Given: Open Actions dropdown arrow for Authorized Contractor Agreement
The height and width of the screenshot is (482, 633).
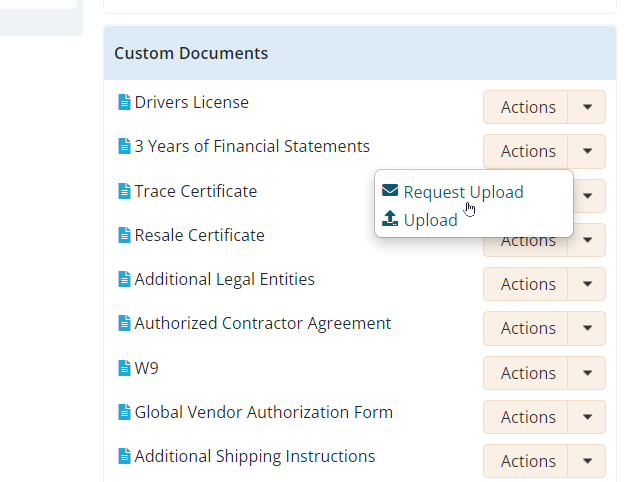Looking at the screenshot, I should (587, 328).
